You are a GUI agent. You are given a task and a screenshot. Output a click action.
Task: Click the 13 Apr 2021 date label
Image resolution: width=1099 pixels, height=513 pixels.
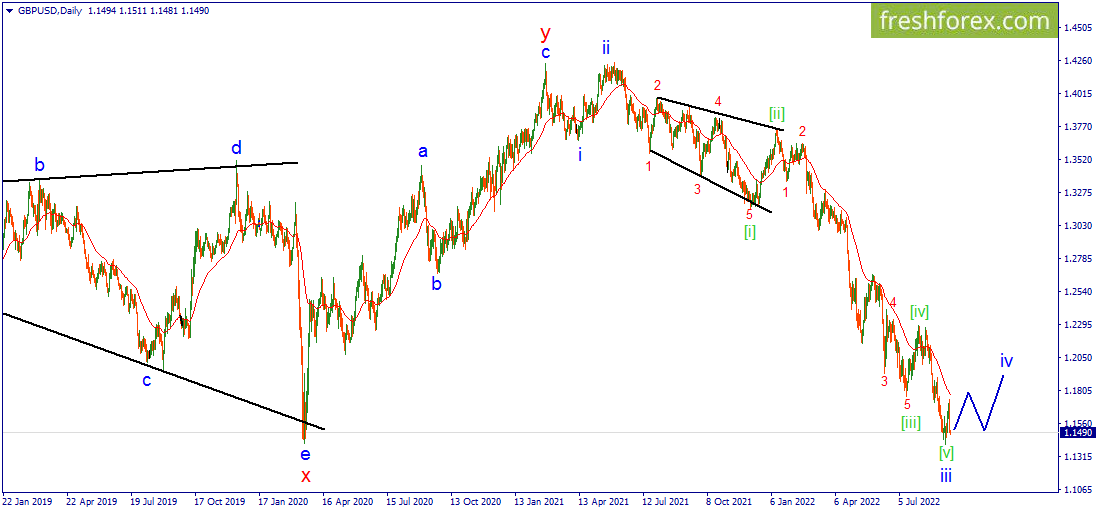[x=603, y=502]
